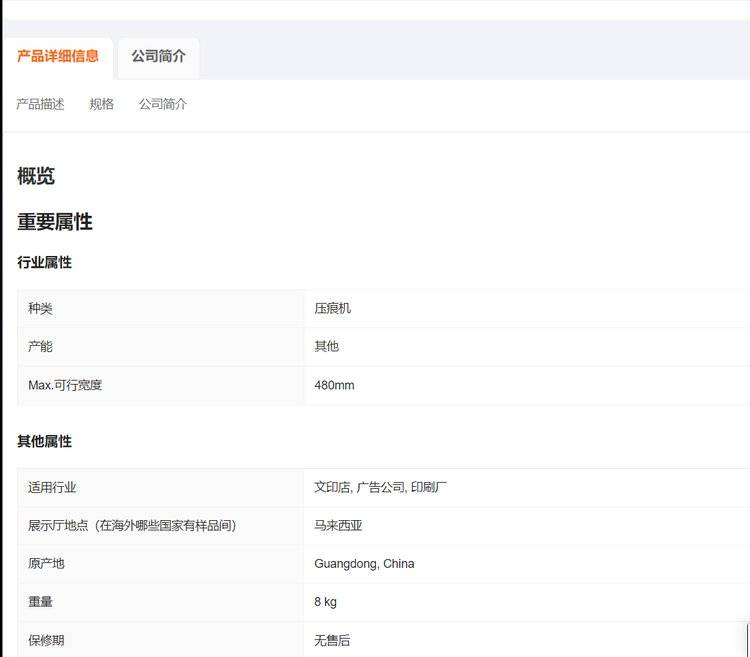Click the 无售后 warranty value
The image size is (750, 657).
tap(332, 640)
